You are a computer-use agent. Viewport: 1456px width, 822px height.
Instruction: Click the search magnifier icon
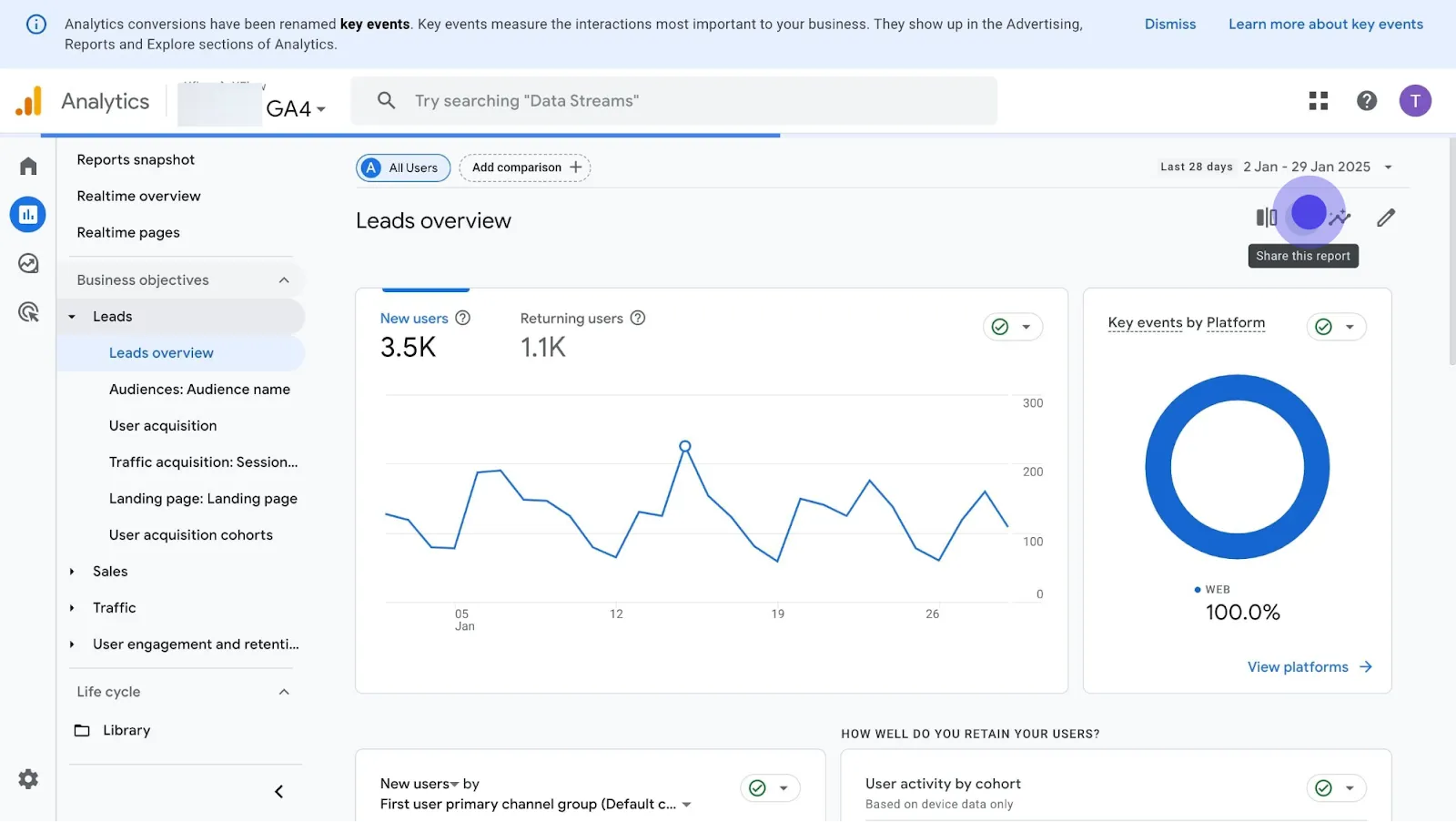(387, 101)
